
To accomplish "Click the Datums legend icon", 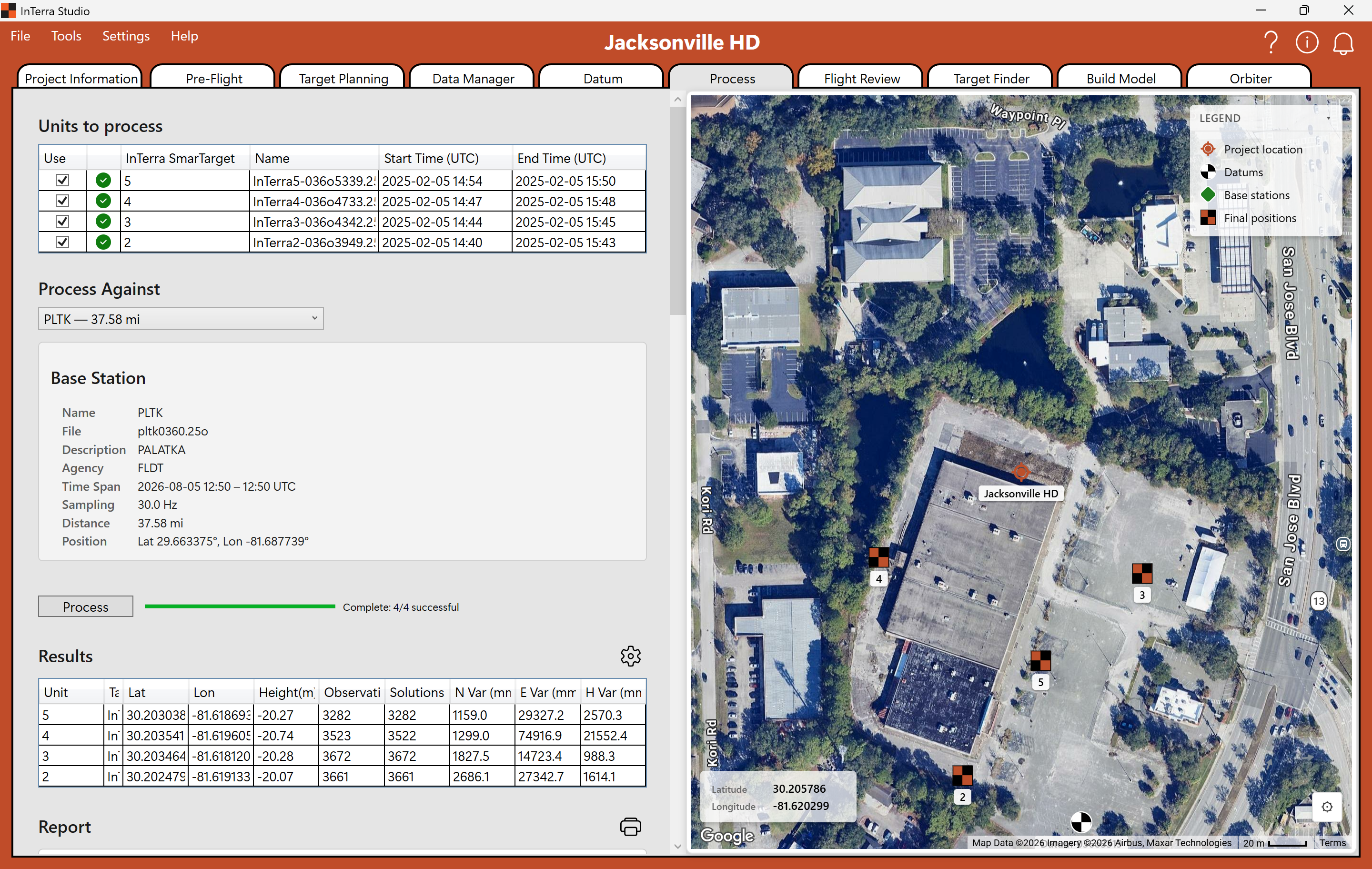I will (1208, 172).
